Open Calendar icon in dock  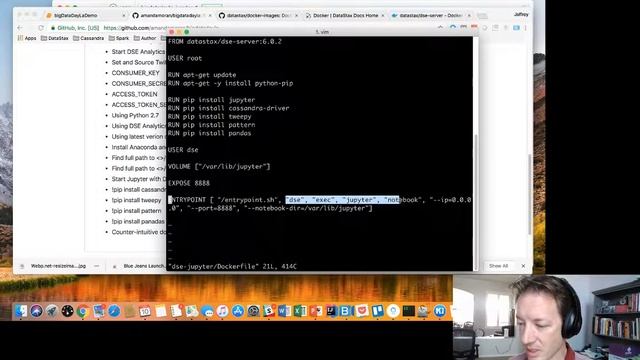pyautogui.click(x=145, y=311)
